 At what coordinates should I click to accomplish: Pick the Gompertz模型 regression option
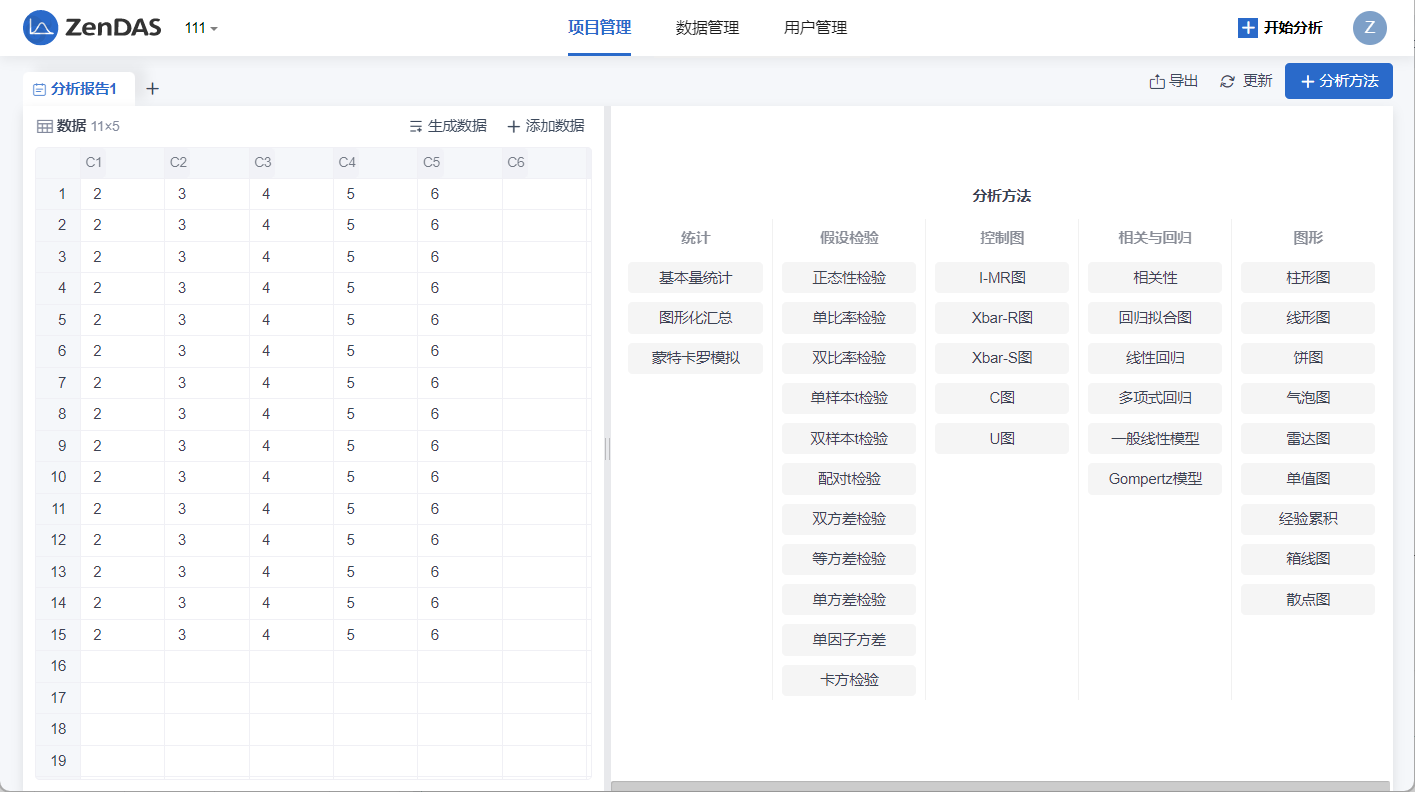tap(1155, 479)
